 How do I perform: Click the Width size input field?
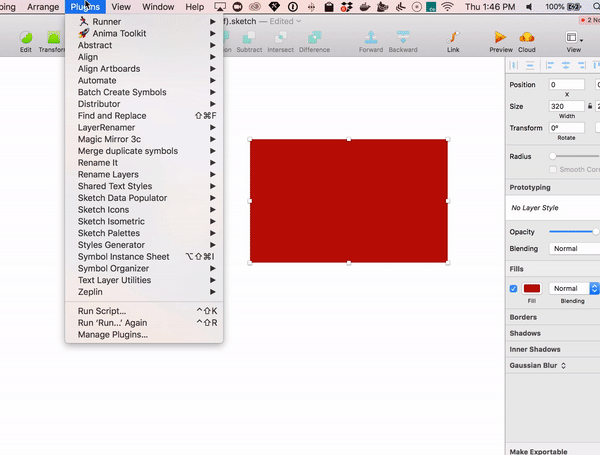[x=567, y=106]
